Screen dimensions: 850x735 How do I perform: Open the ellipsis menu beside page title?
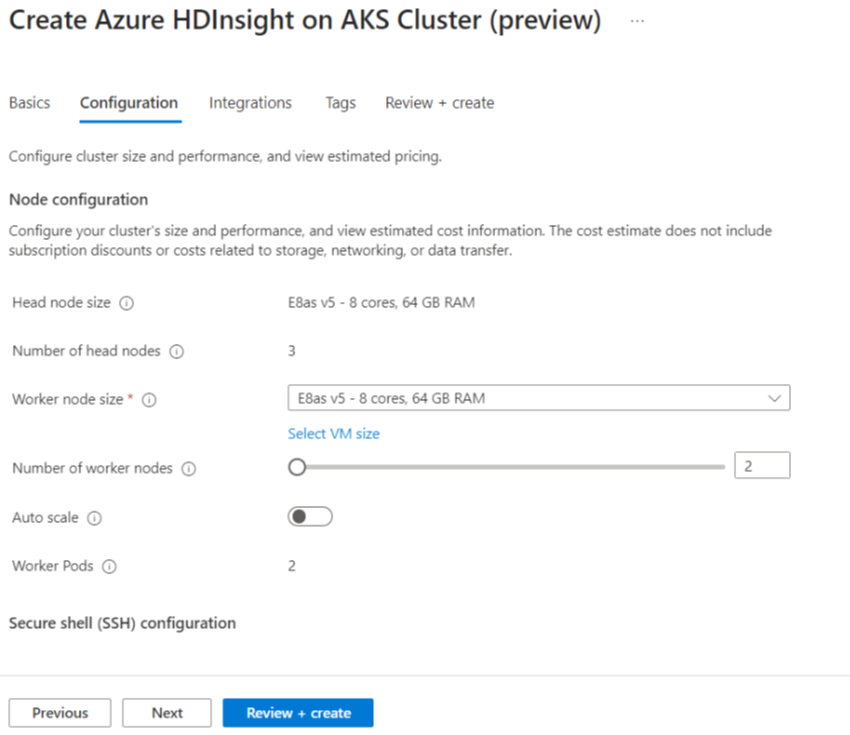click(x=638, y=21)
